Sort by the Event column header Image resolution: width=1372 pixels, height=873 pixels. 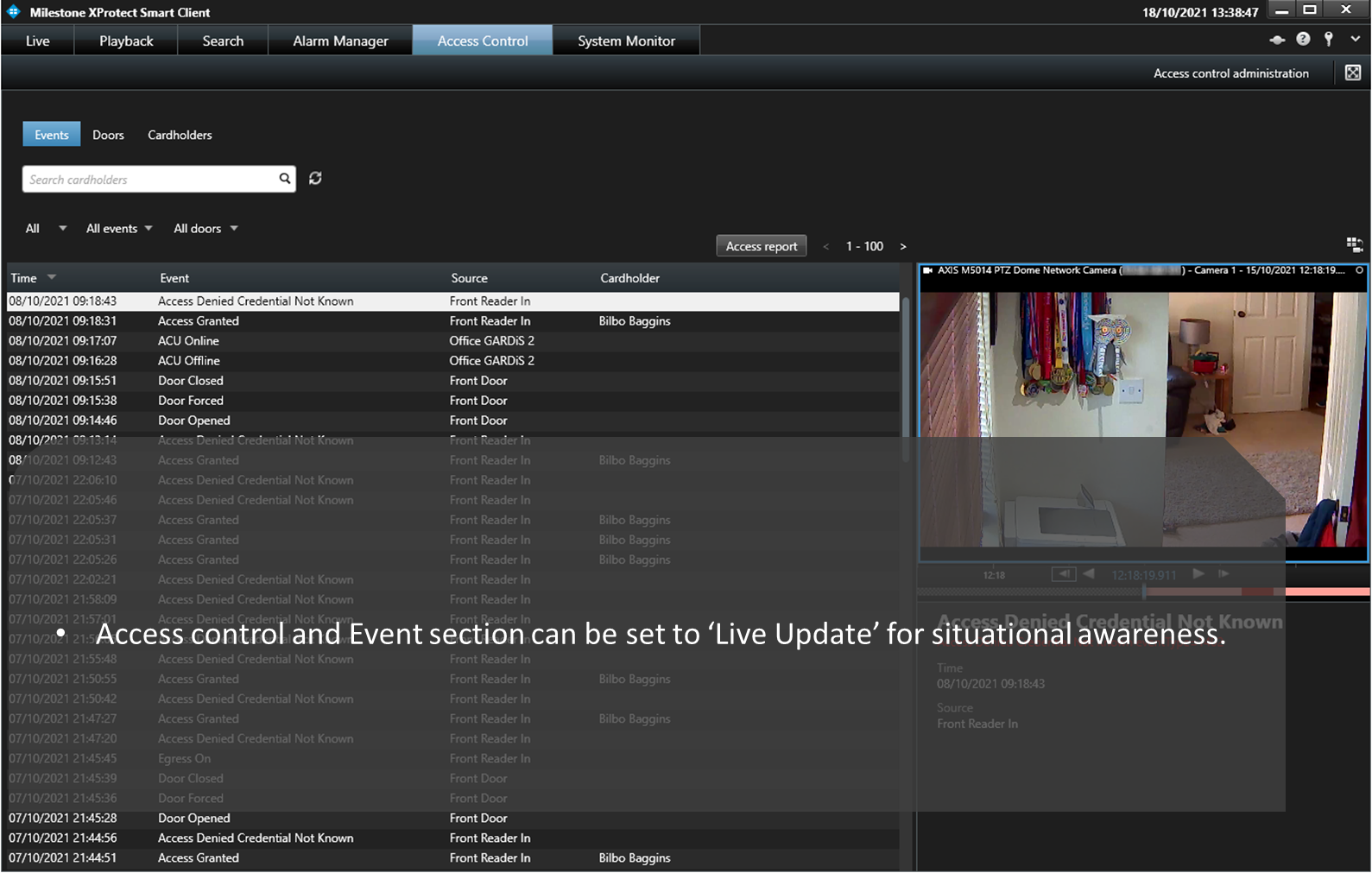(174, 278)
